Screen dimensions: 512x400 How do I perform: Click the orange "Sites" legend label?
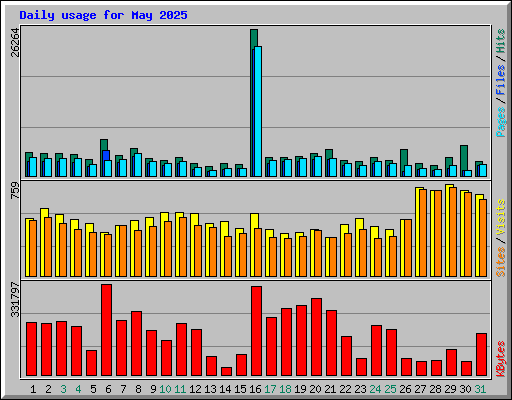(x=501, y=262)
